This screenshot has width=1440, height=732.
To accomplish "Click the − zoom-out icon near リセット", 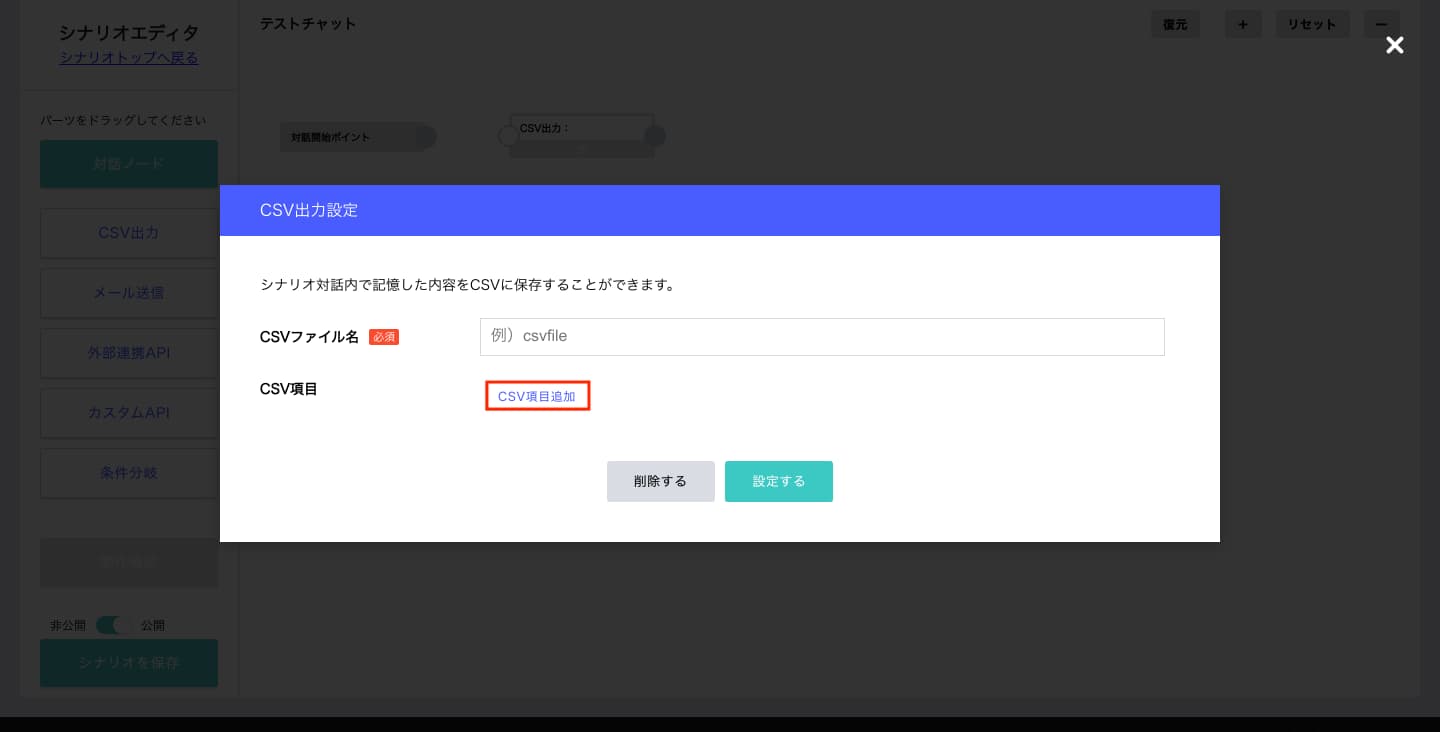I will [1382, 24].
